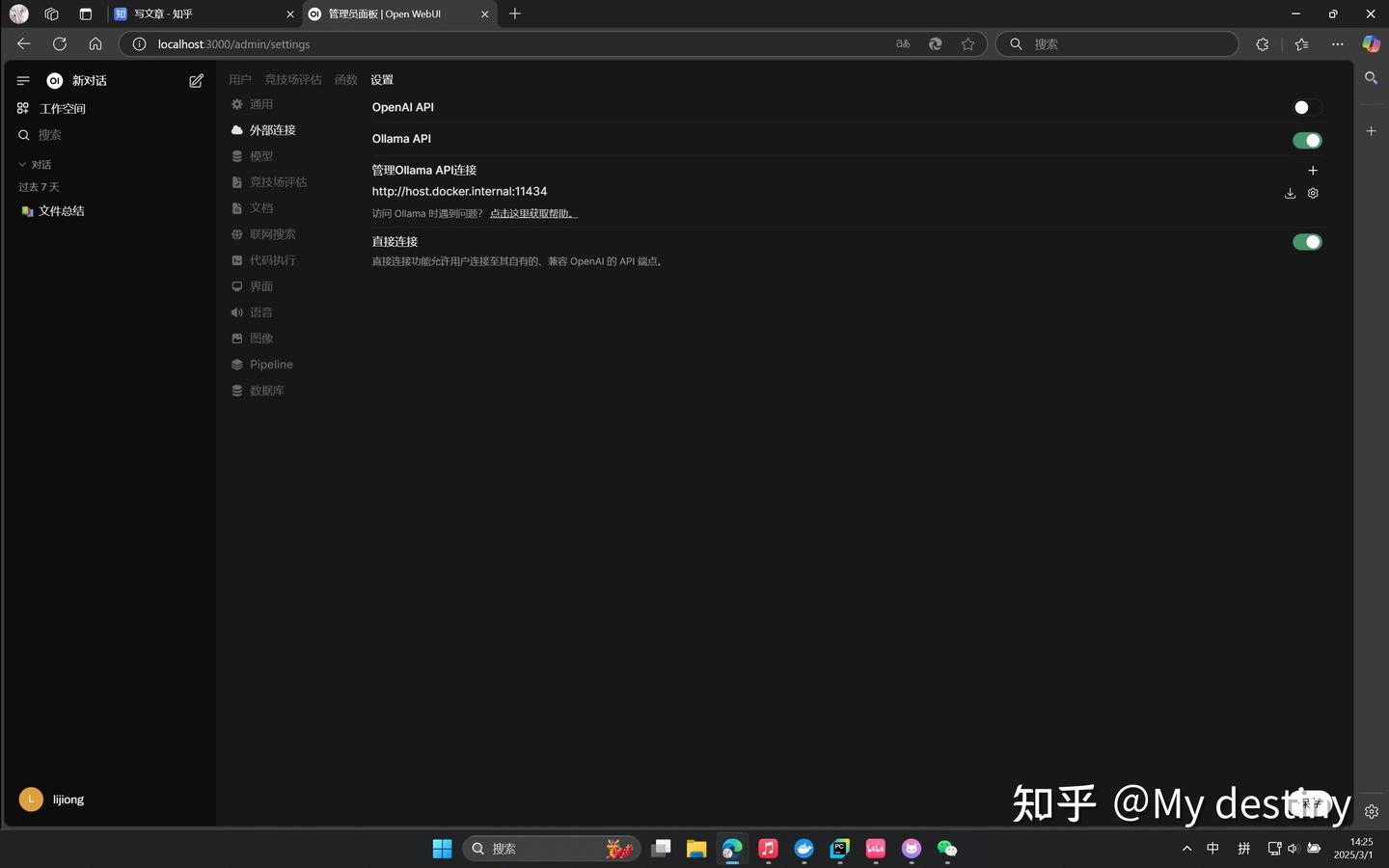
Task: Disable the Ollama API toggle
Action: pyautogui.click(x=1306, y=141)
